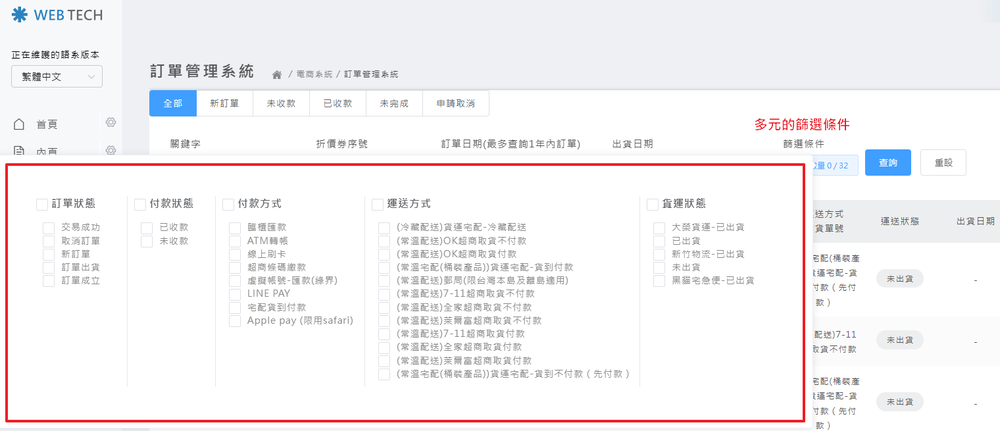
Task: Tick the 新竹物流-已出貨 checkbox
Action: (x=659, y=254)
